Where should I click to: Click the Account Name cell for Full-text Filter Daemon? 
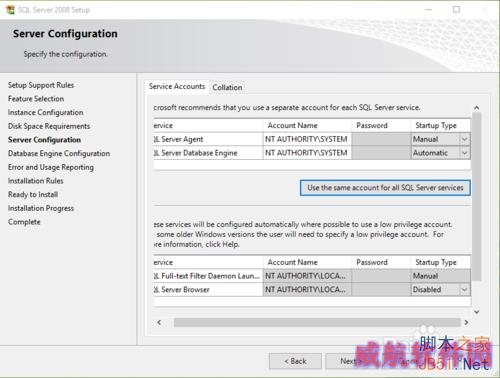(x=307, y=276)
